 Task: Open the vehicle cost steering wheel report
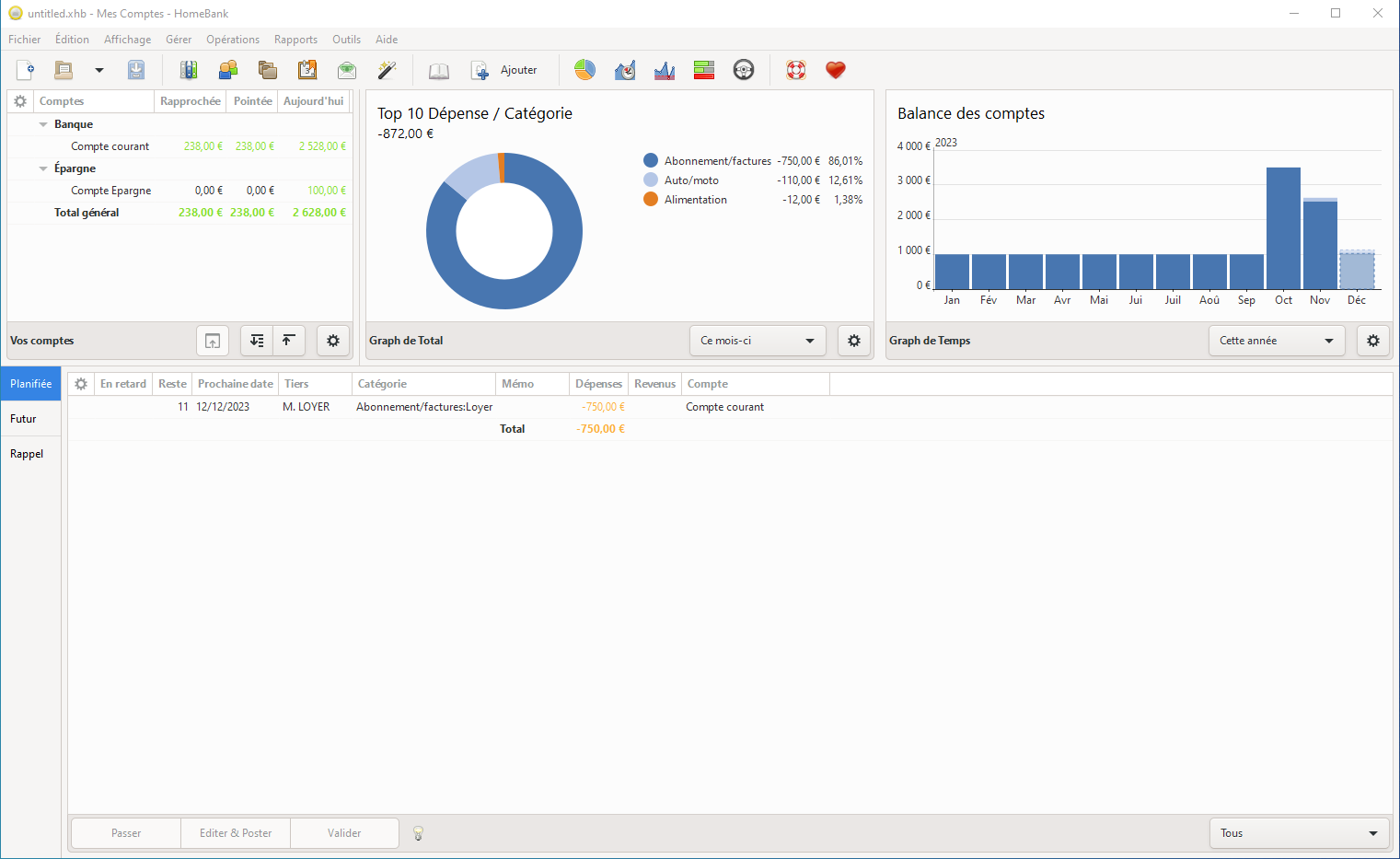coord(744,70)
